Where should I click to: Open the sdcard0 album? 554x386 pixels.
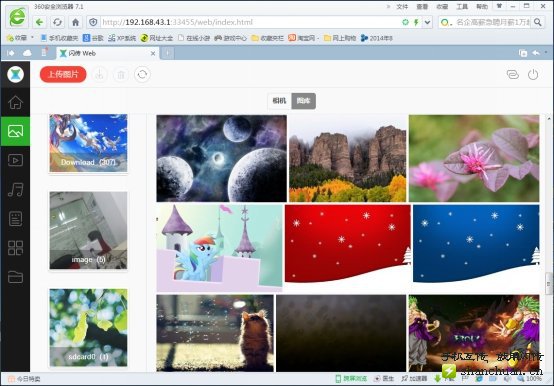88,327
